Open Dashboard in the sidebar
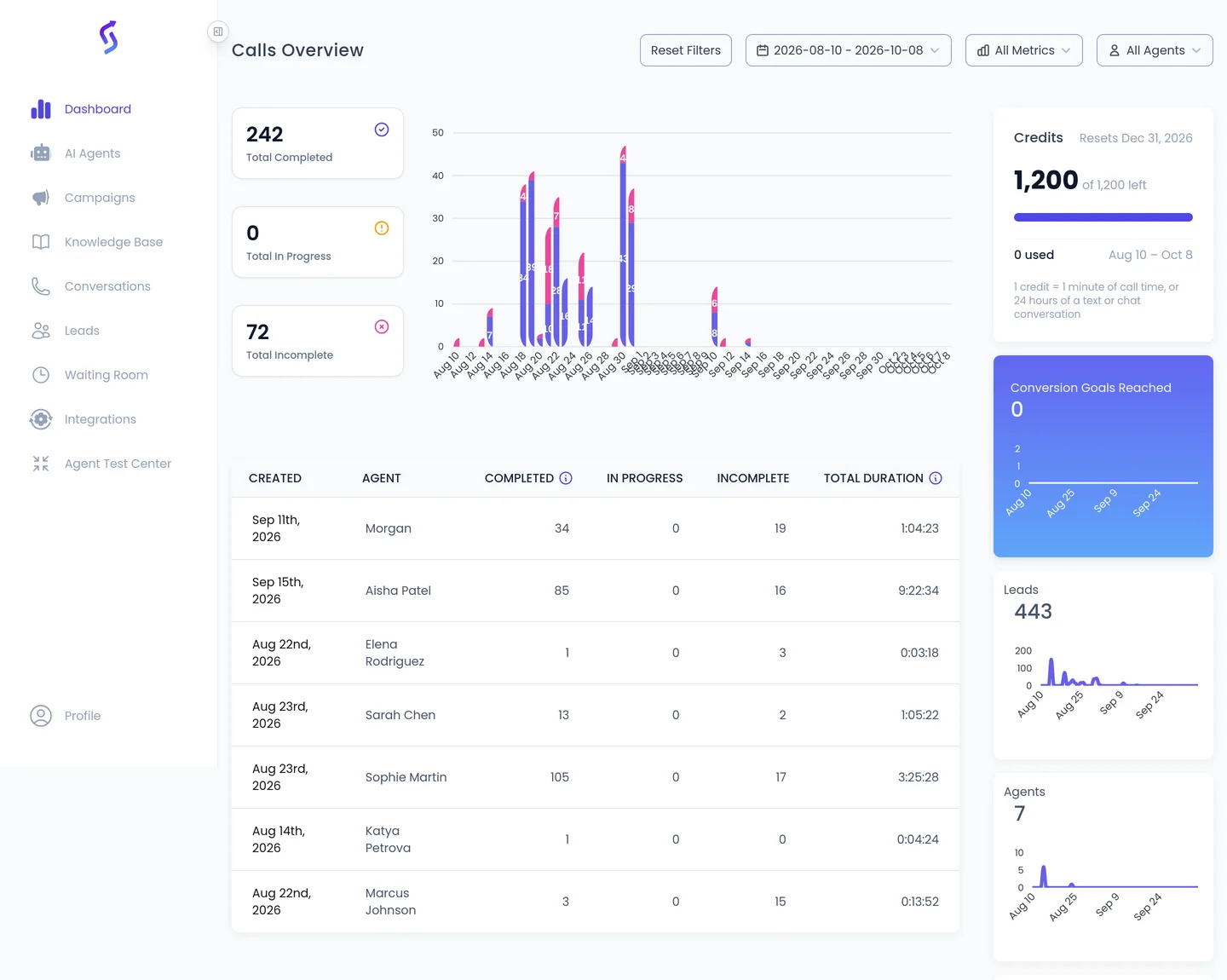This screenshot has height=980, width=1227. point(98,109)
